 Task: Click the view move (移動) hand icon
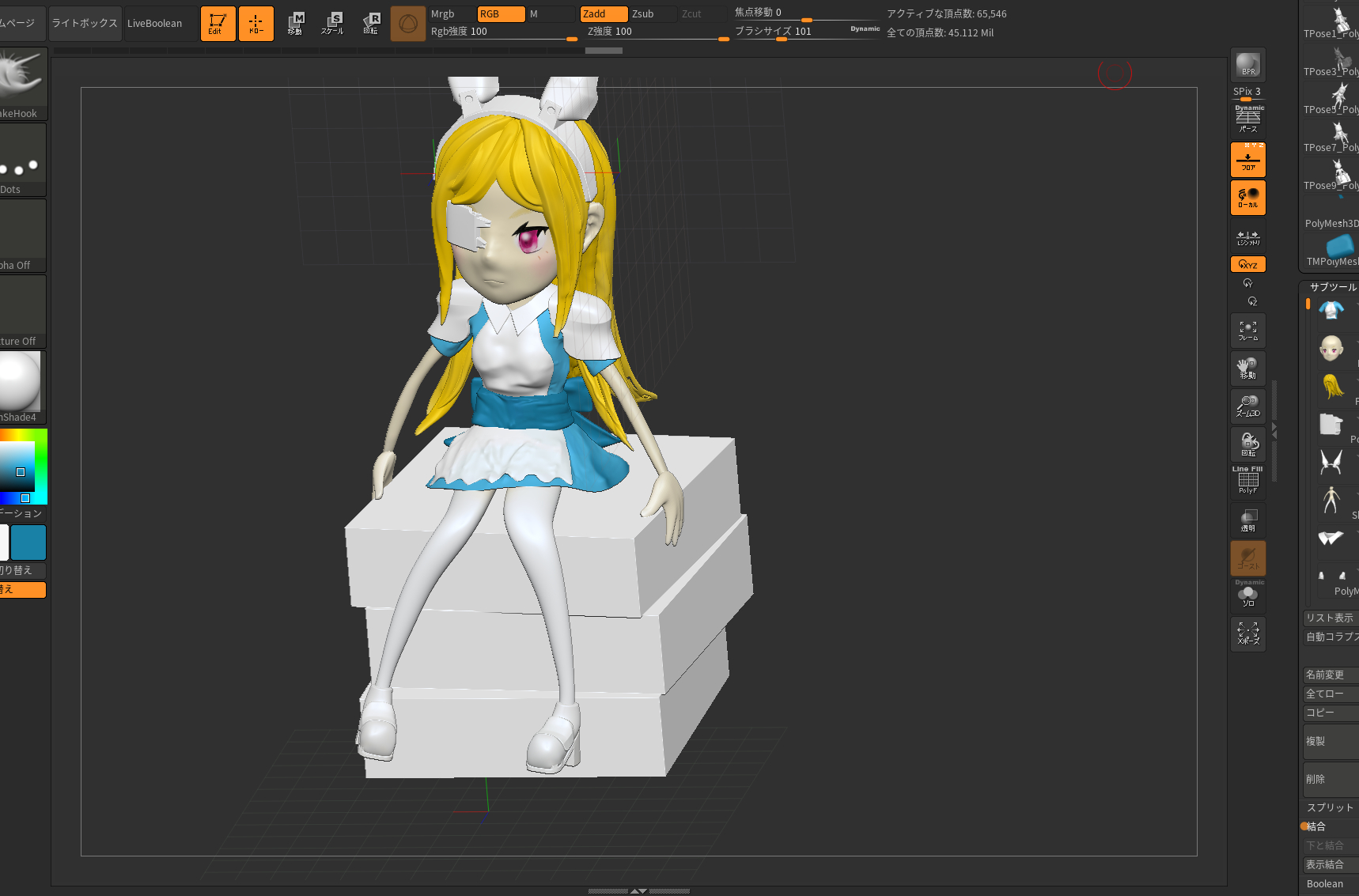[x=1248, y=369]
